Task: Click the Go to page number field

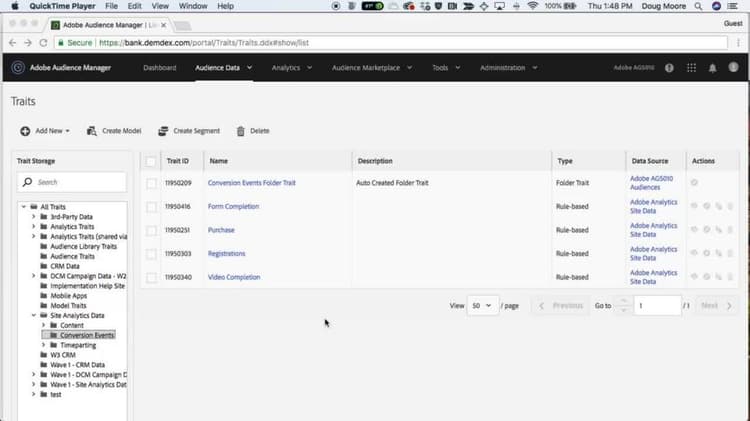Action: (657, 306)
